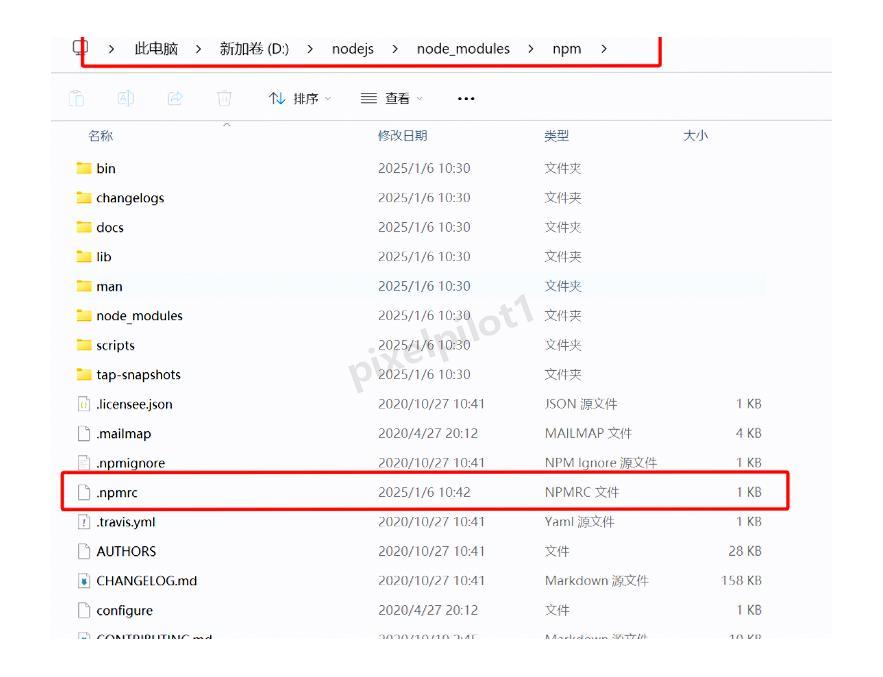Click the AUTHORS file name
The width and height of the screenshot is (883, 677).
[x=126, y=551]
